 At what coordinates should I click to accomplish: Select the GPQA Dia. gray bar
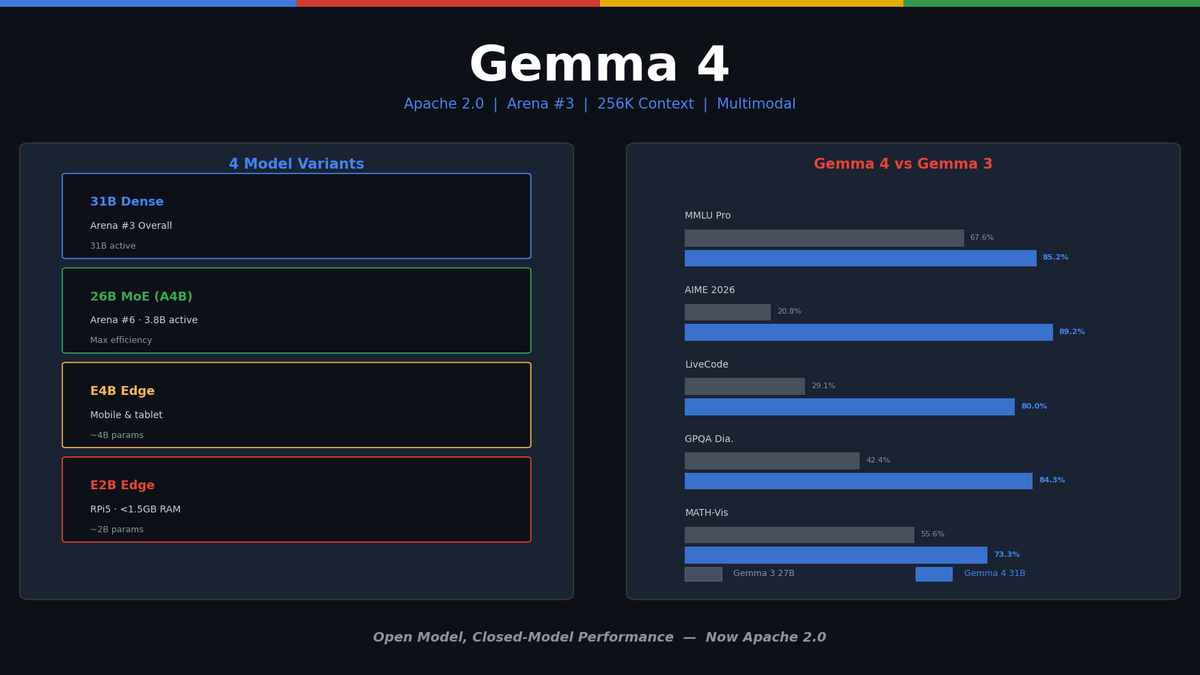click(771, 460)
